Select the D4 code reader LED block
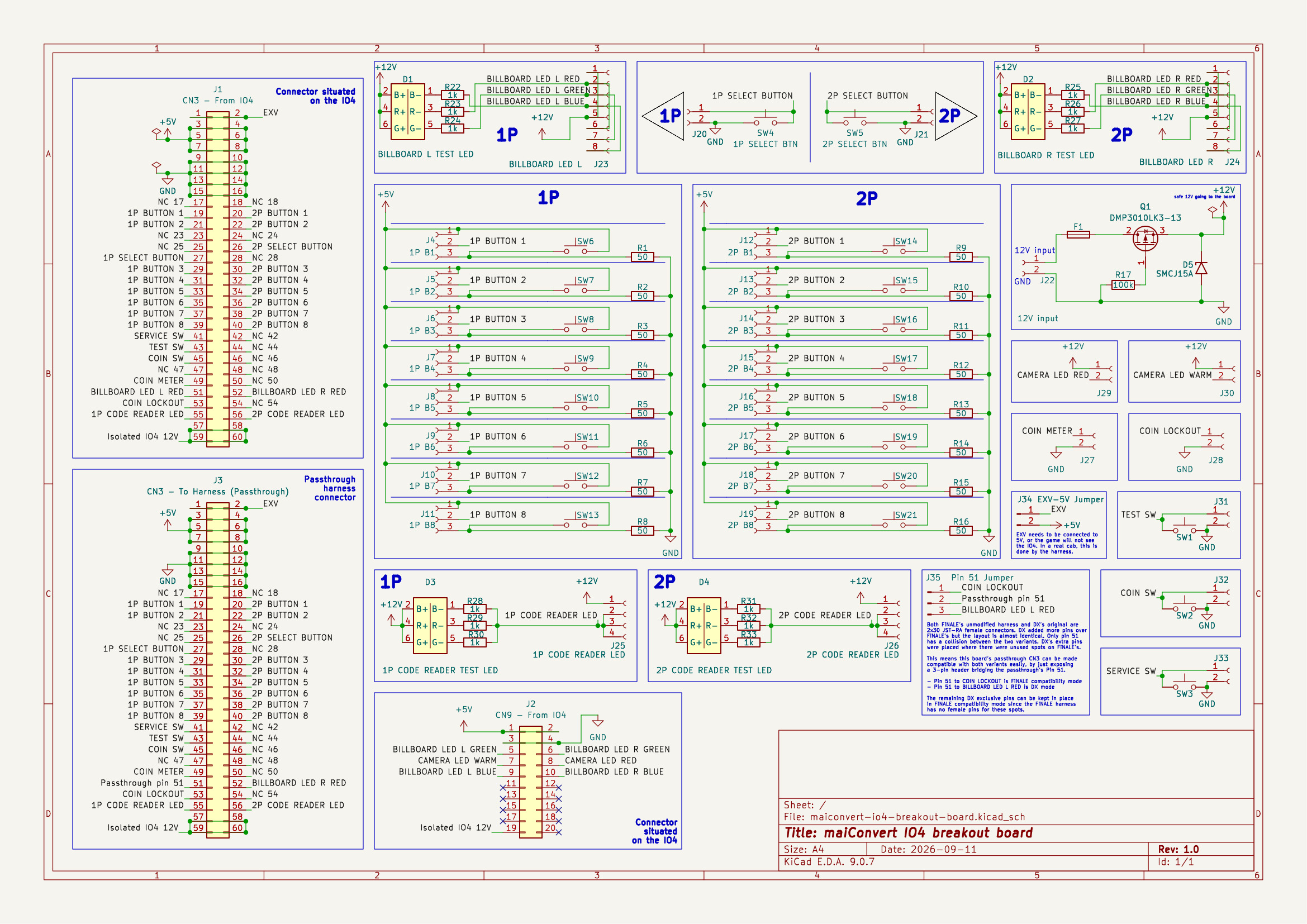This screenshot has height=924, width=1307. [x=704, y=626]
